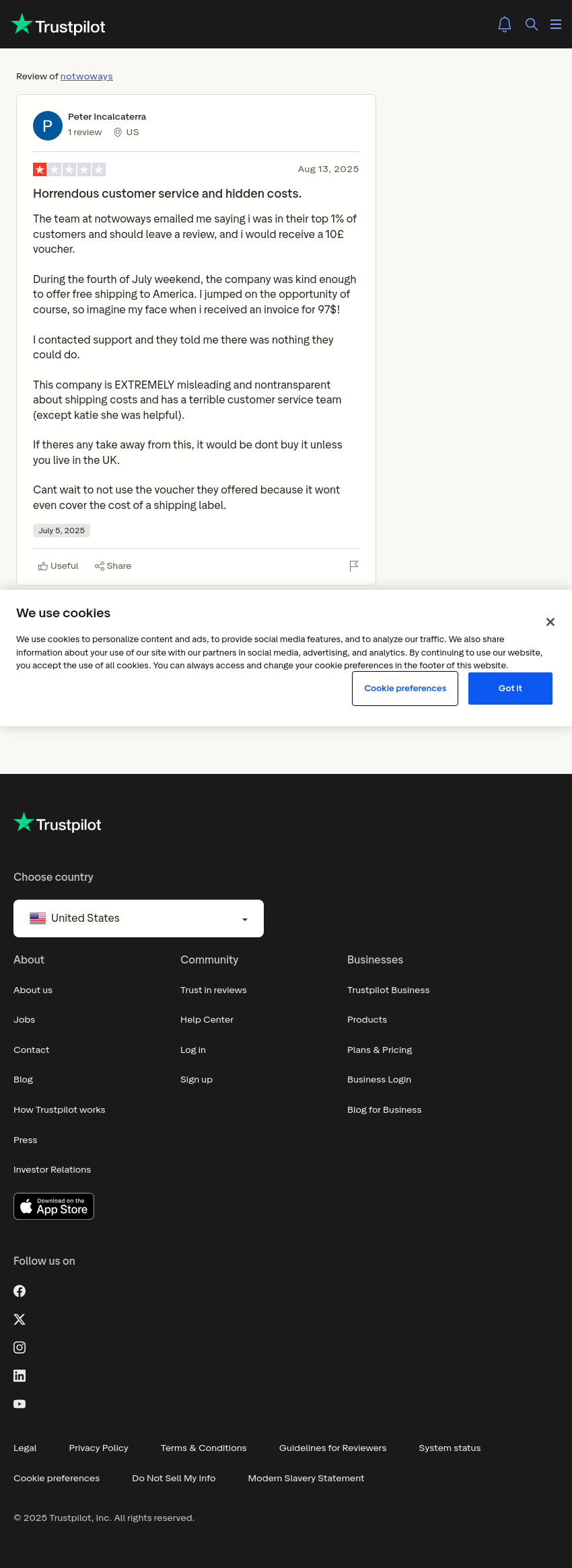Open the notifications bell icon
The image size is (572, 1568).
point(505,24)
